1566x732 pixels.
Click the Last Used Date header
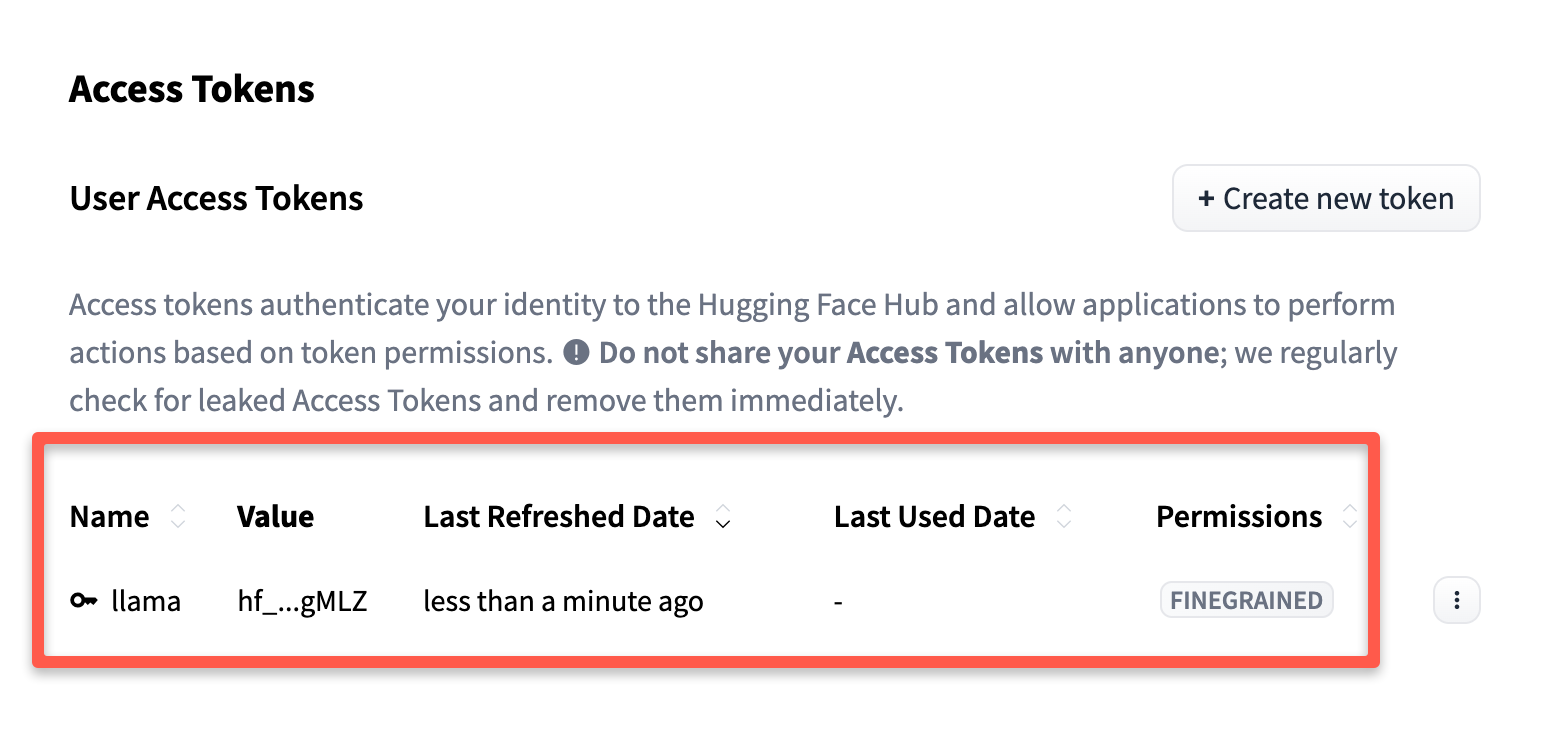pyautogui.click(x=934, y=516)
